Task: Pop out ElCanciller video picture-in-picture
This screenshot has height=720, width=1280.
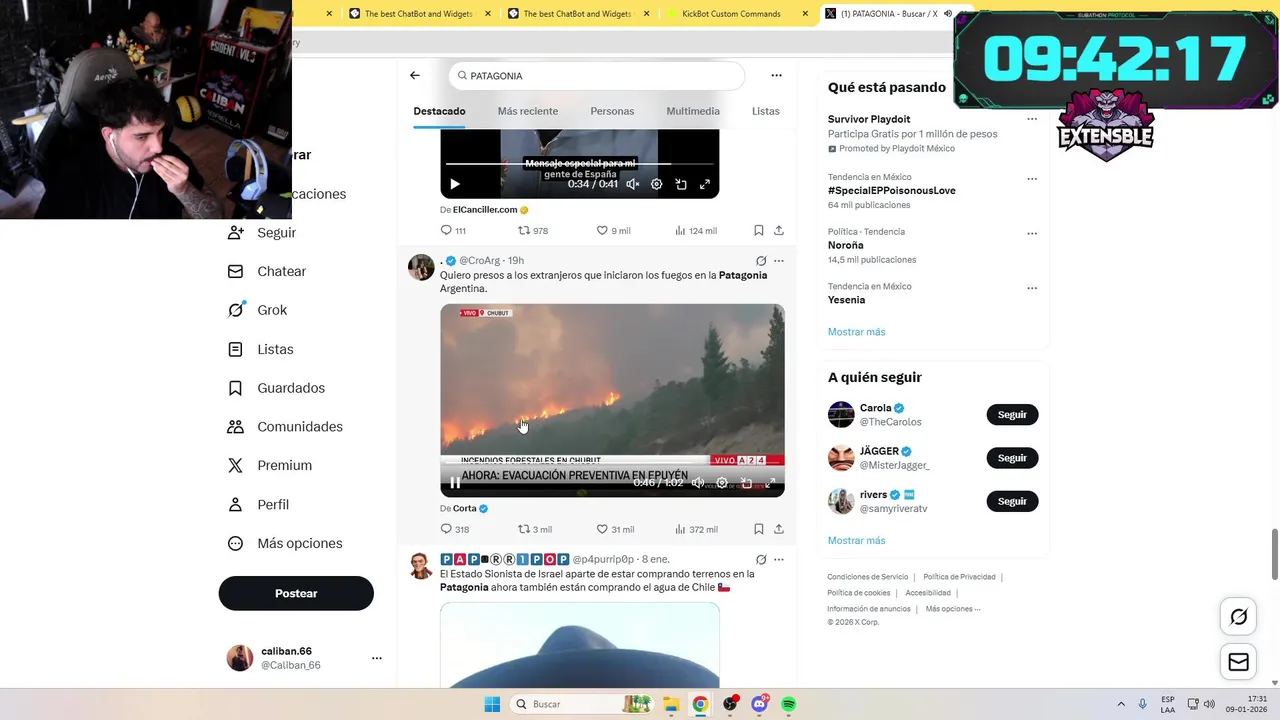Action: [681, 184]
